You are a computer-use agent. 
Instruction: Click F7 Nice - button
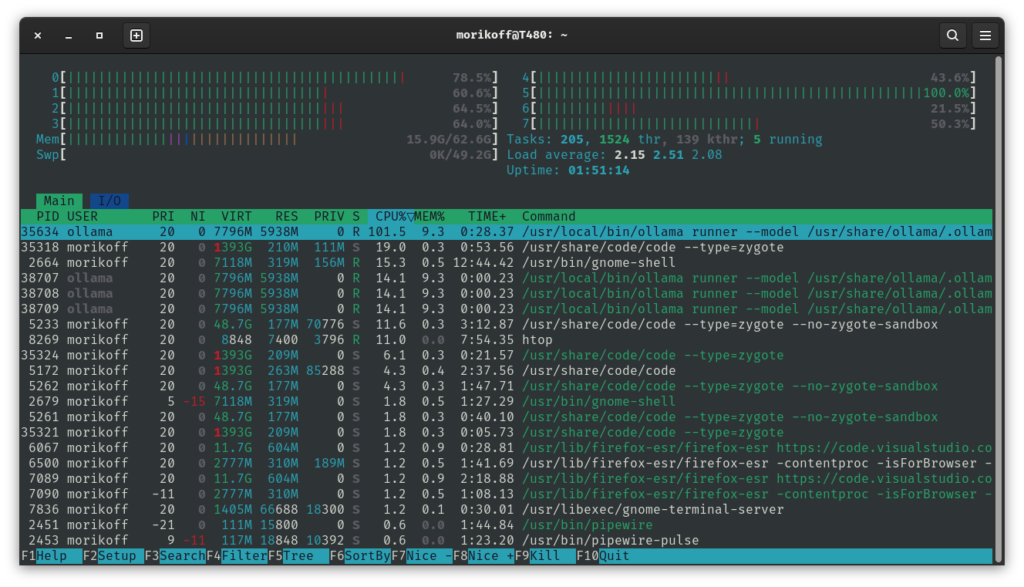click(x=422, y=556)
